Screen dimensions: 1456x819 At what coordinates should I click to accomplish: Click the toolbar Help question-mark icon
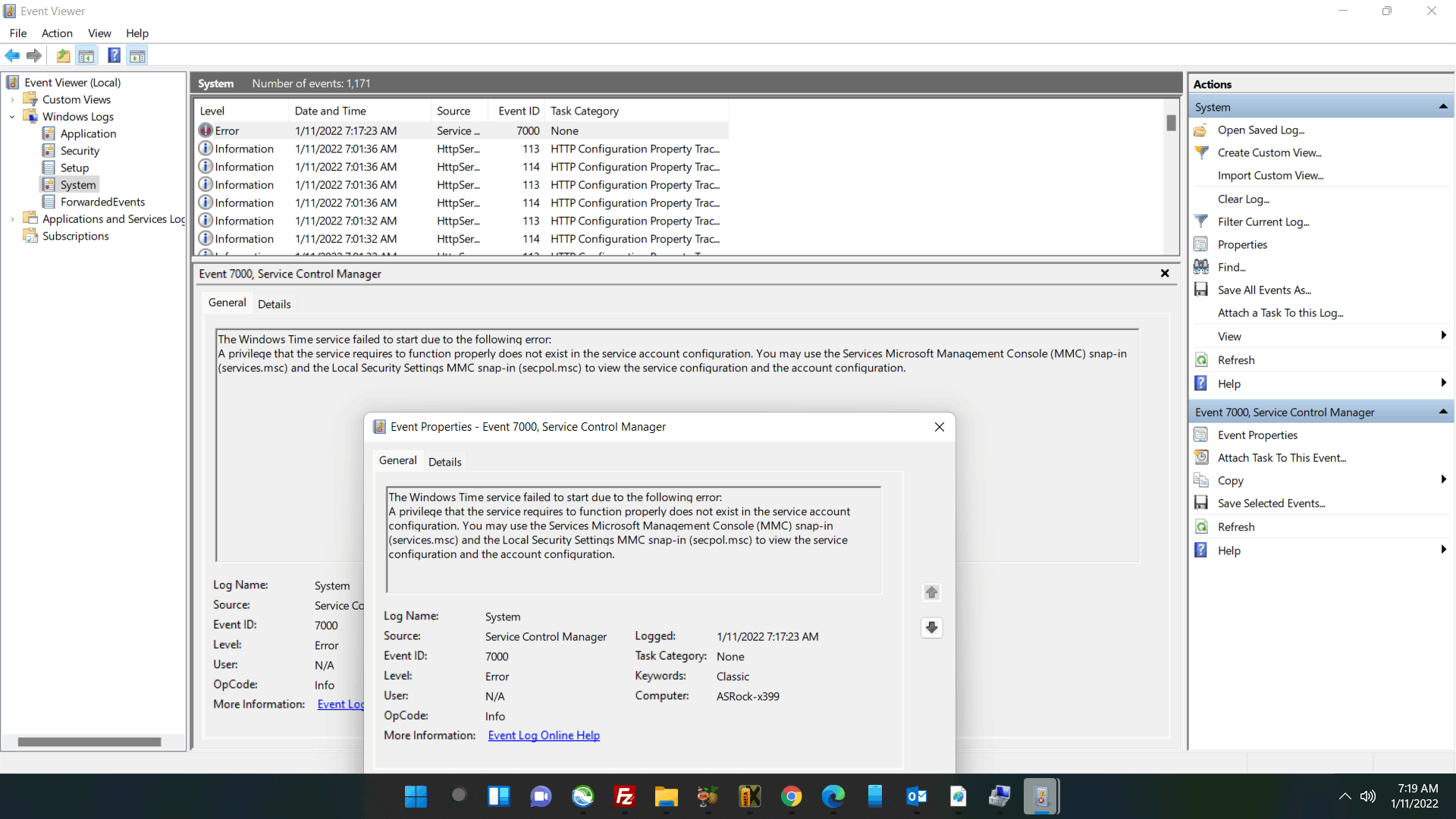pyautogui.click(x=114, y=55)
